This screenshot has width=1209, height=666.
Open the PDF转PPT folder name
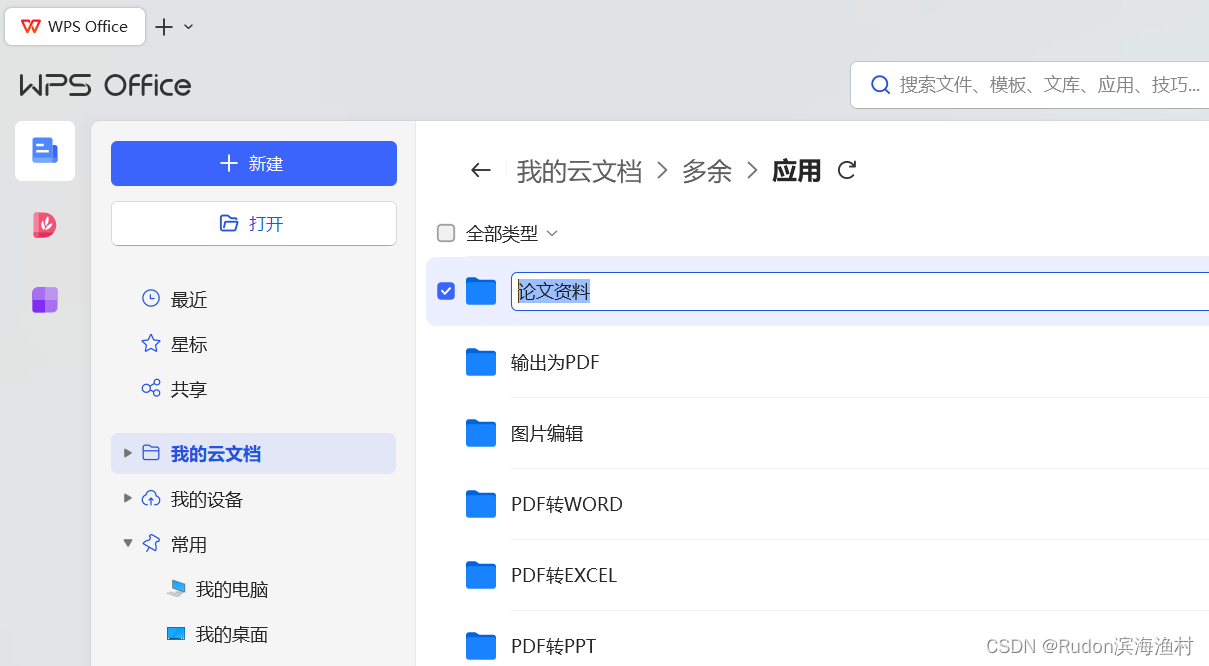(553, 646)
